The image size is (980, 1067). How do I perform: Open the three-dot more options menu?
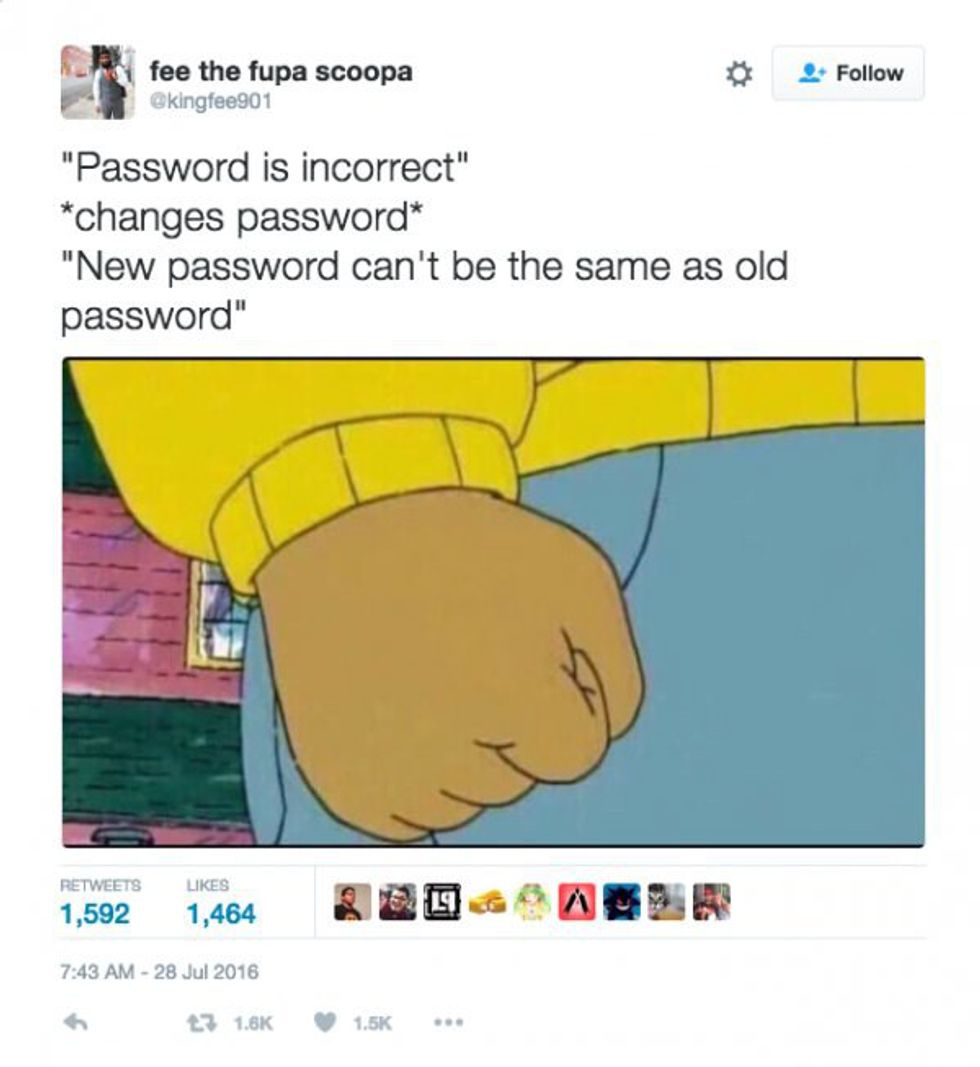coord(449,1022)
